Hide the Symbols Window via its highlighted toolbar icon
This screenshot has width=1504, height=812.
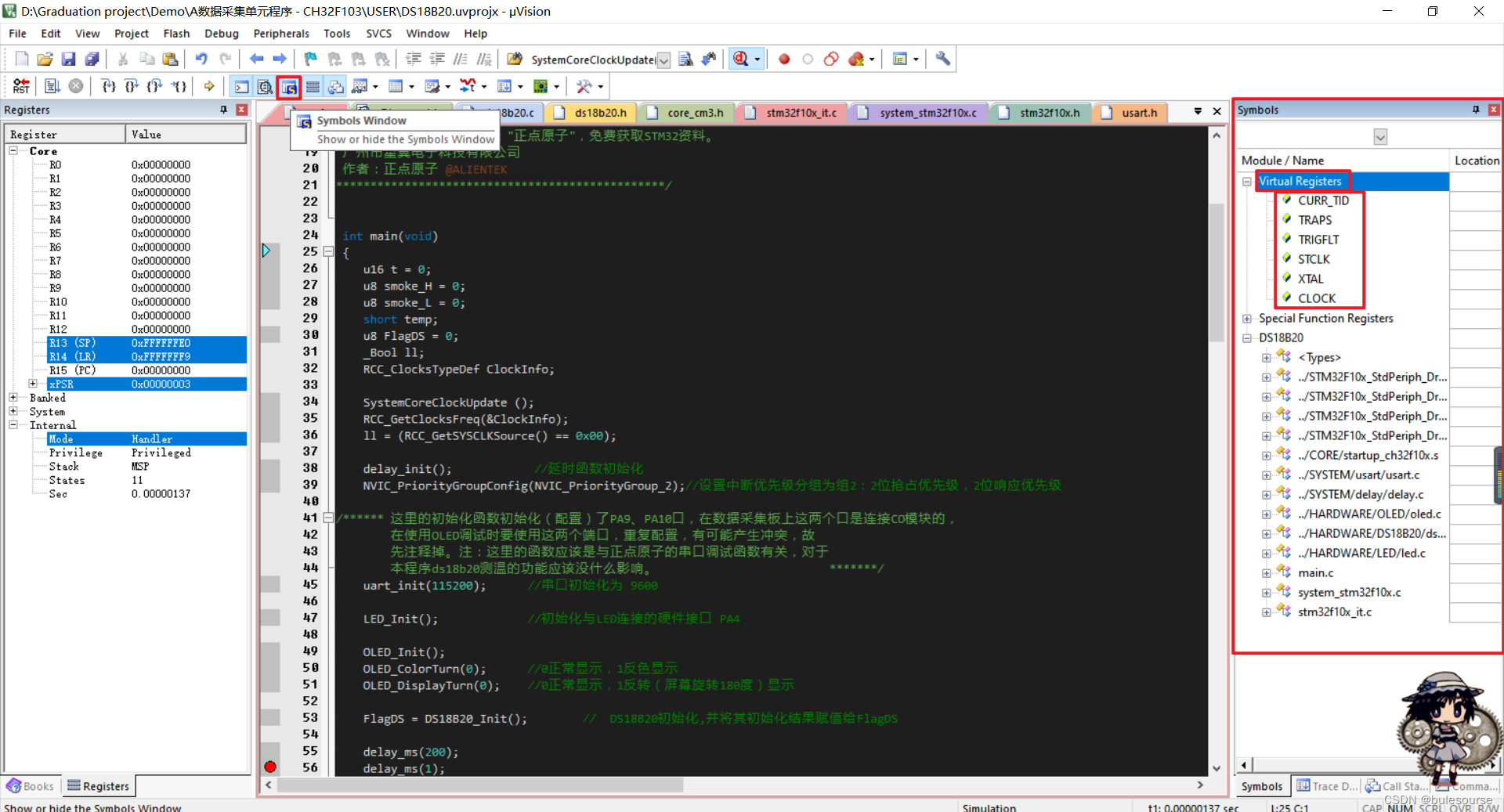[x=288, y=86]
